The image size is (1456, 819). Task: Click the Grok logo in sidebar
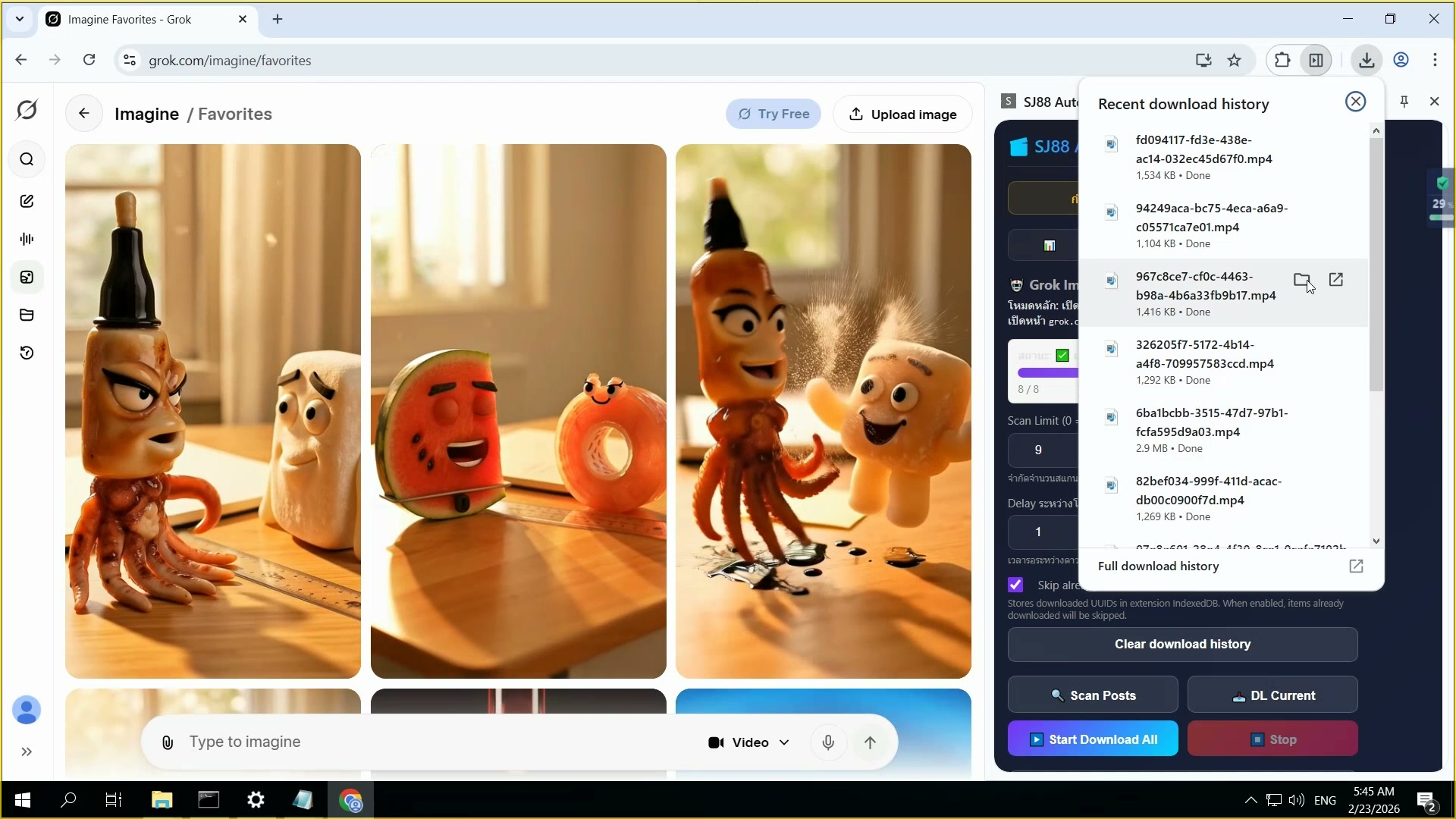pyautogui.click(x=27, y=110)
